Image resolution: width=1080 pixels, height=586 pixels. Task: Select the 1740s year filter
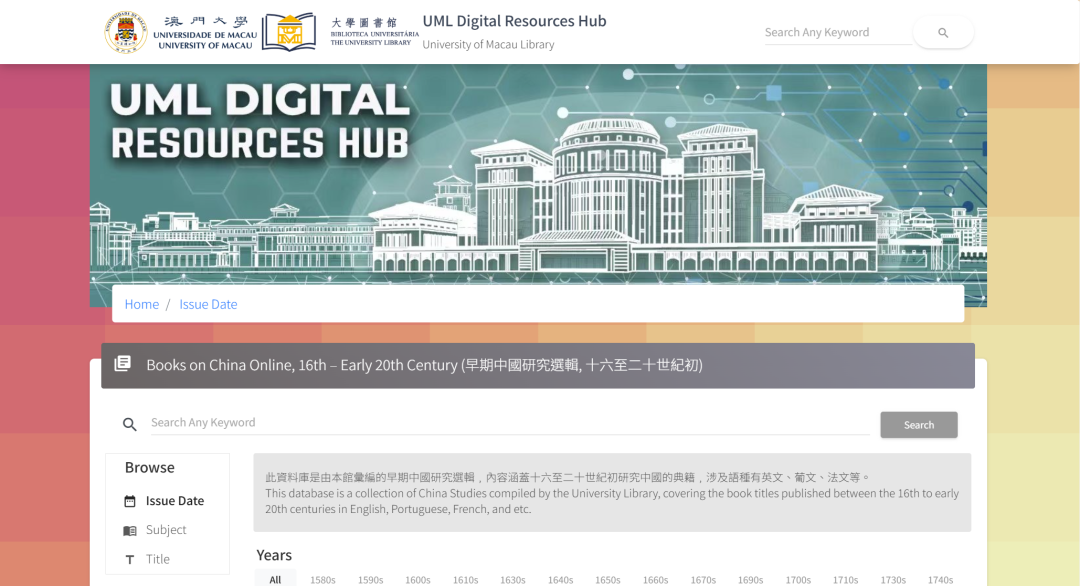[940, 579]
